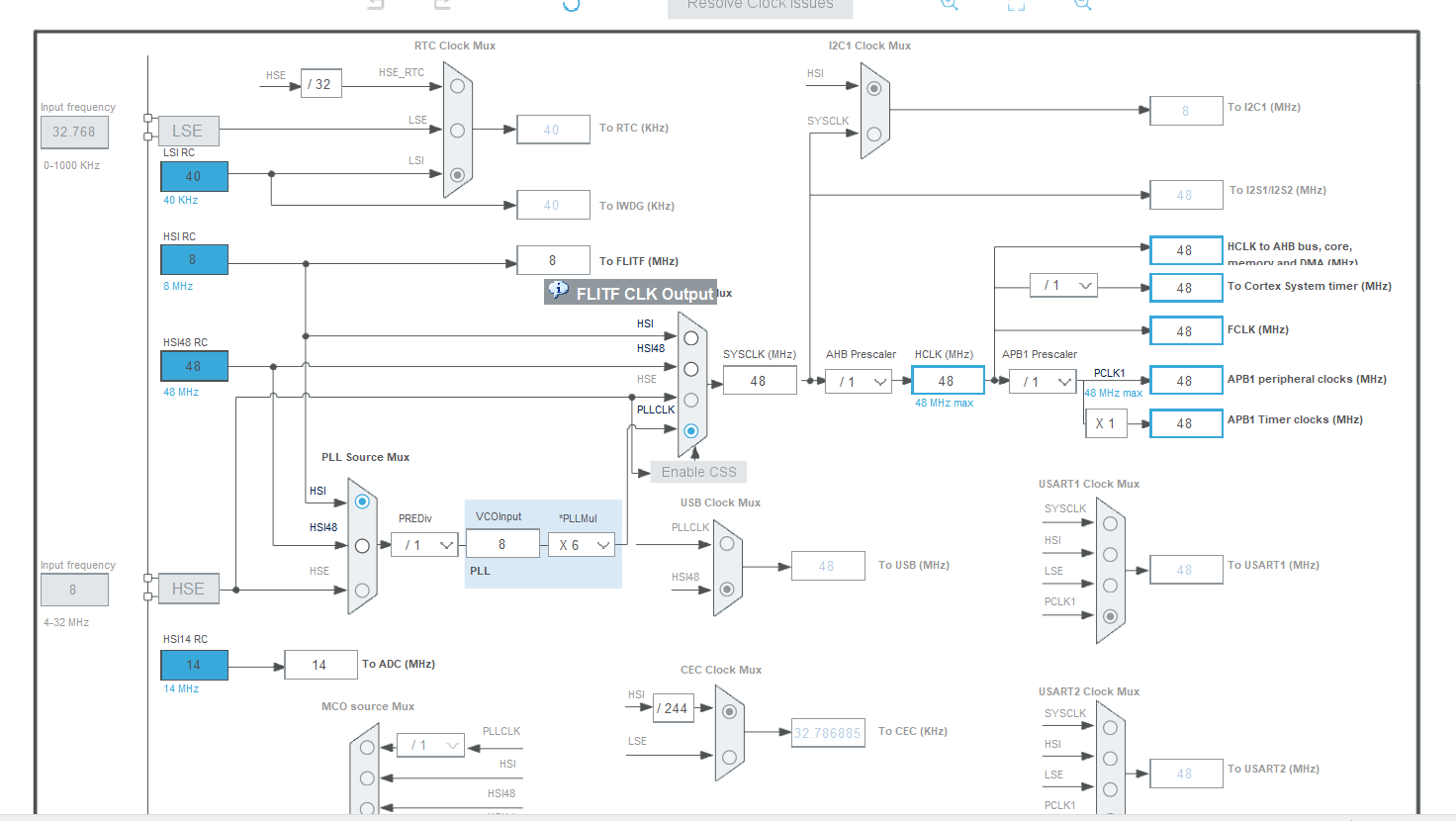Image resolution: width=1456 pixels, height=821 pixels.
Task: Choose PLLCLK radio in USB Clock Mux
Action: [727, 543]
